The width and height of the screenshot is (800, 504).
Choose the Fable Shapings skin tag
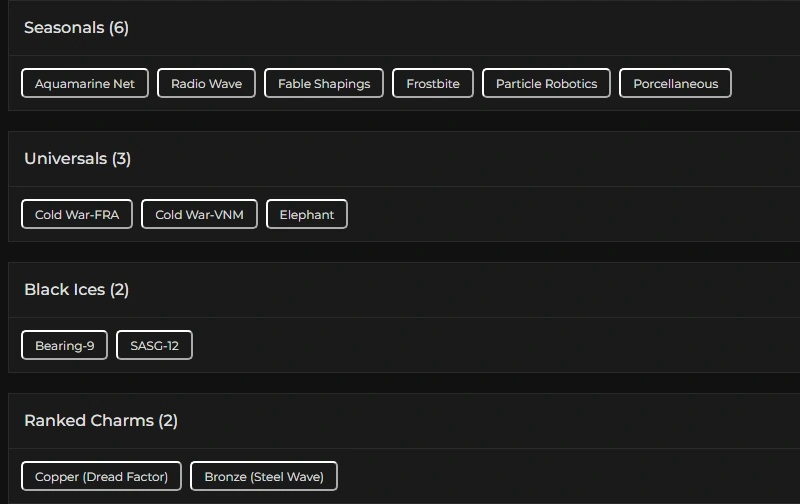click(x=324, y=83)
